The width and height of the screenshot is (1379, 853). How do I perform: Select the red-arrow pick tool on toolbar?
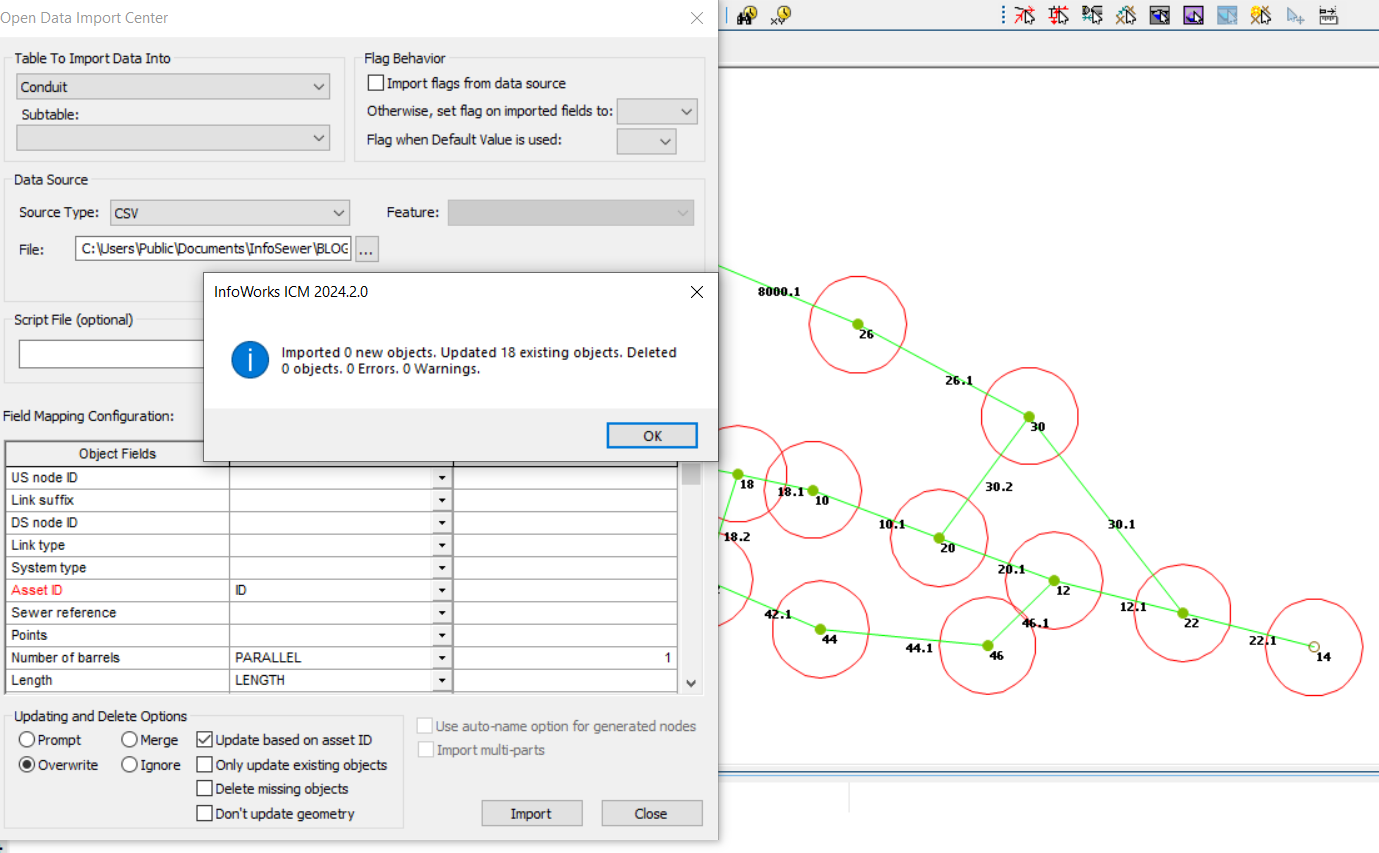tap(1024, 16)
